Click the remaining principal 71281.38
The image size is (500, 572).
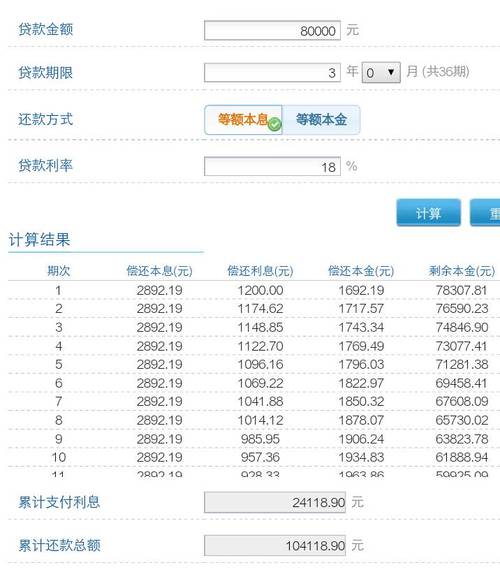click(462, 364)
